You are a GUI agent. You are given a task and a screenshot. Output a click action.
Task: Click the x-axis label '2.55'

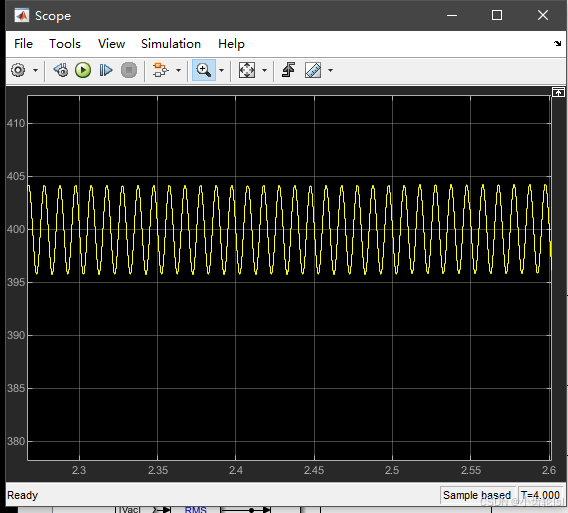(471, 470)
